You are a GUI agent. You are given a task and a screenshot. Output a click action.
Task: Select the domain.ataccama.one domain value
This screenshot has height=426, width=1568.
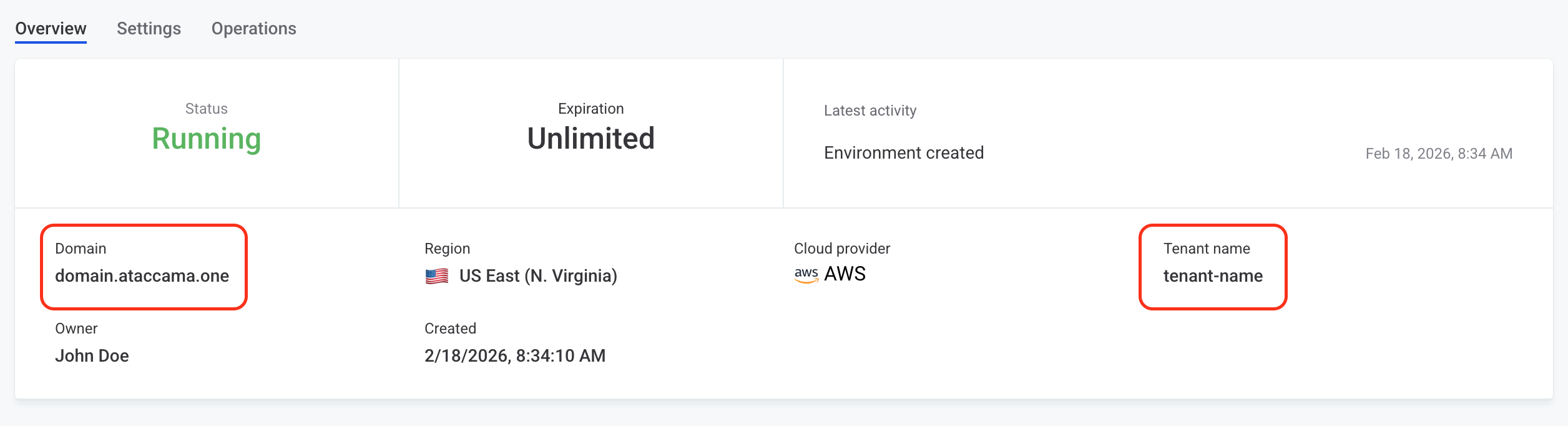pyautogui.click(x=142, y=276)
